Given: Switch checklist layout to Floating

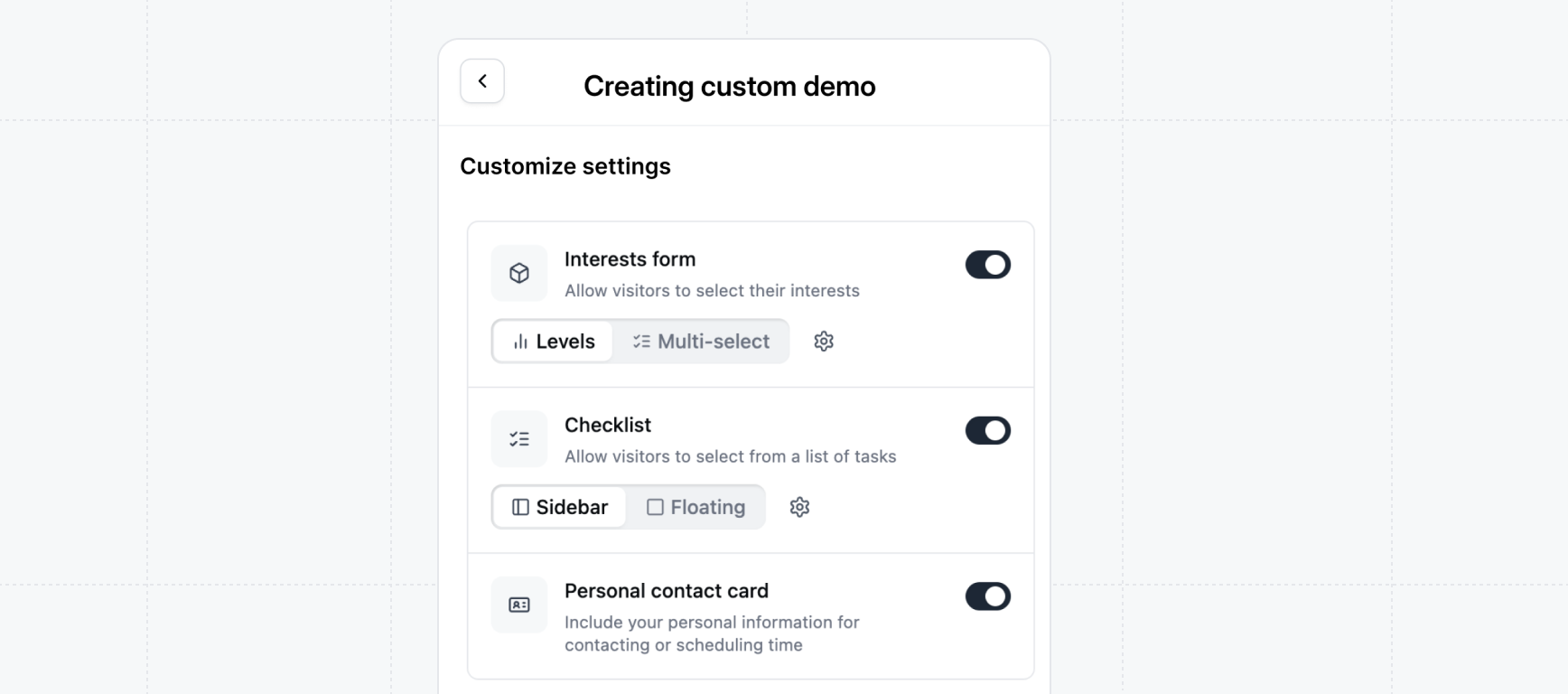Looking at the screenshot, I should coord(695,507).
